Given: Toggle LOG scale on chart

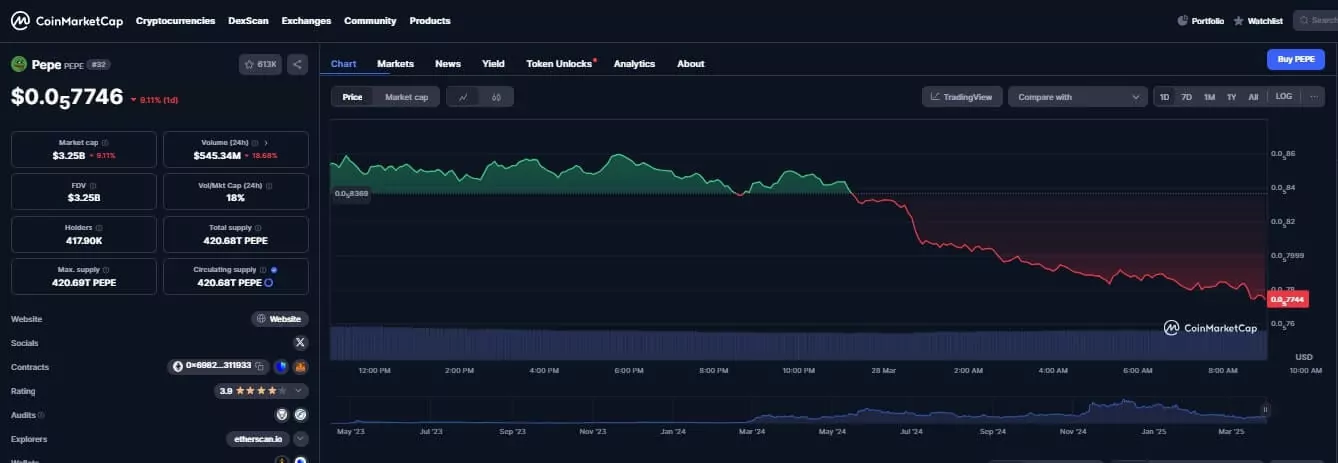Looking at the screenshot, I should click(1284, 97).
